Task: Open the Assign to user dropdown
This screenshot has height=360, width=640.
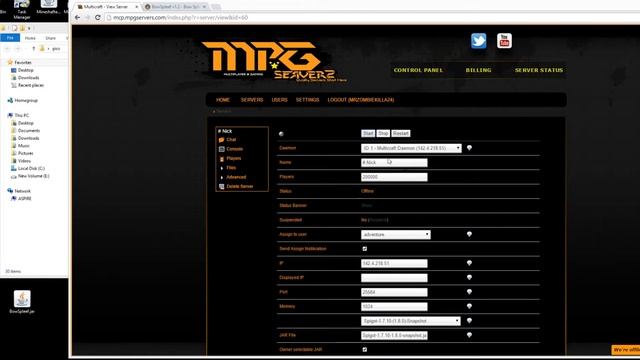Action: (396, 235)
